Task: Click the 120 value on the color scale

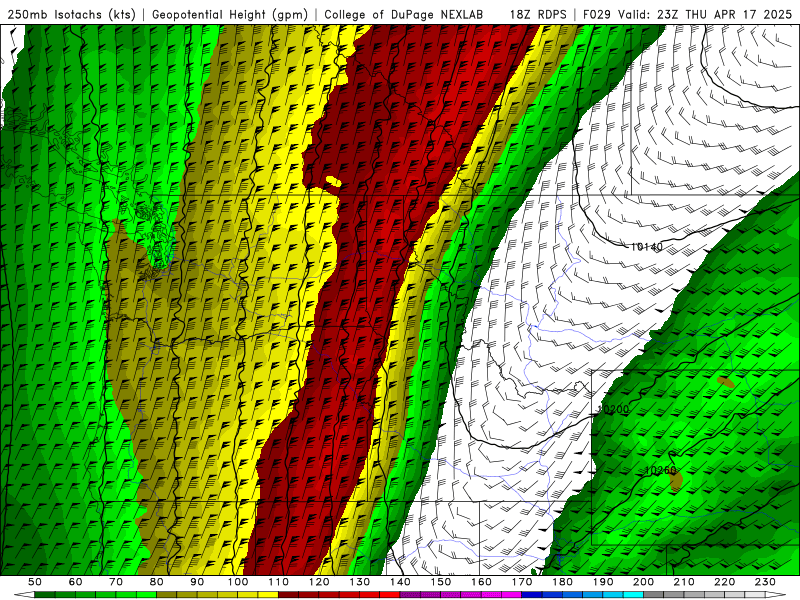Action: tap(319, 582)
